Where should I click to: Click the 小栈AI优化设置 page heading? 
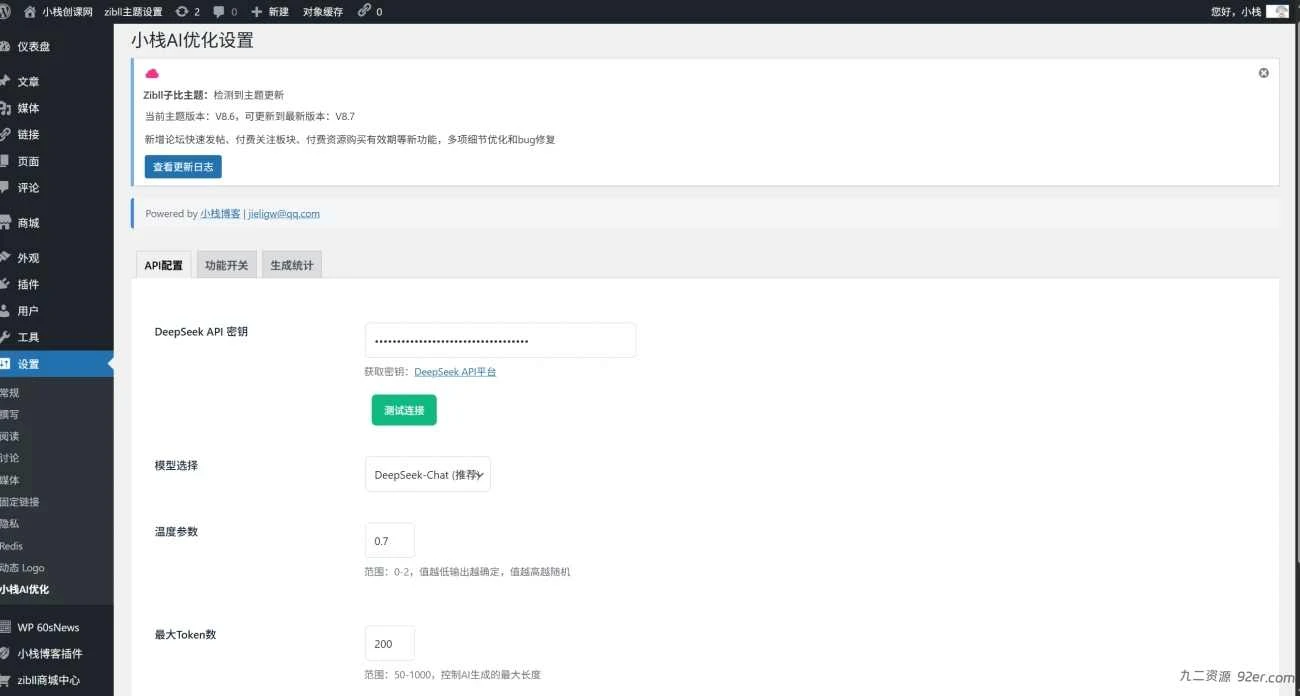192,41
